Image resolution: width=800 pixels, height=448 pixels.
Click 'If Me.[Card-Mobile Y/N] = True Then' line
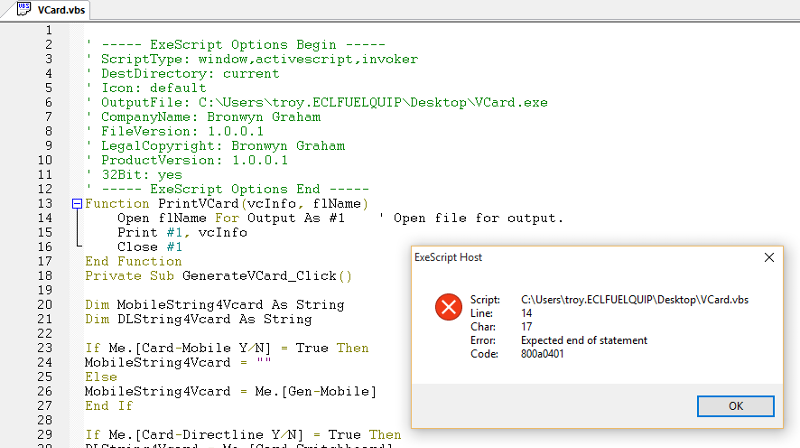click(227, 349)
